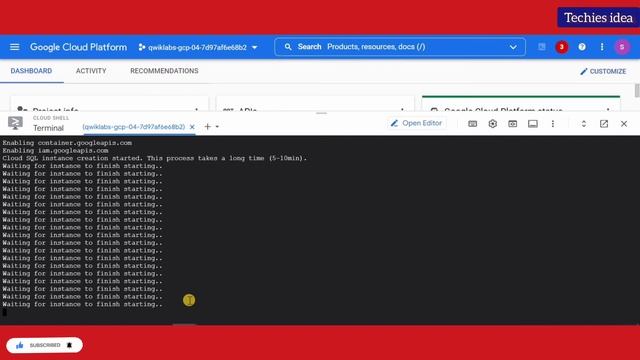Select the qwiklabs-gcp-04 terminal tab

(x=133, y=127)
